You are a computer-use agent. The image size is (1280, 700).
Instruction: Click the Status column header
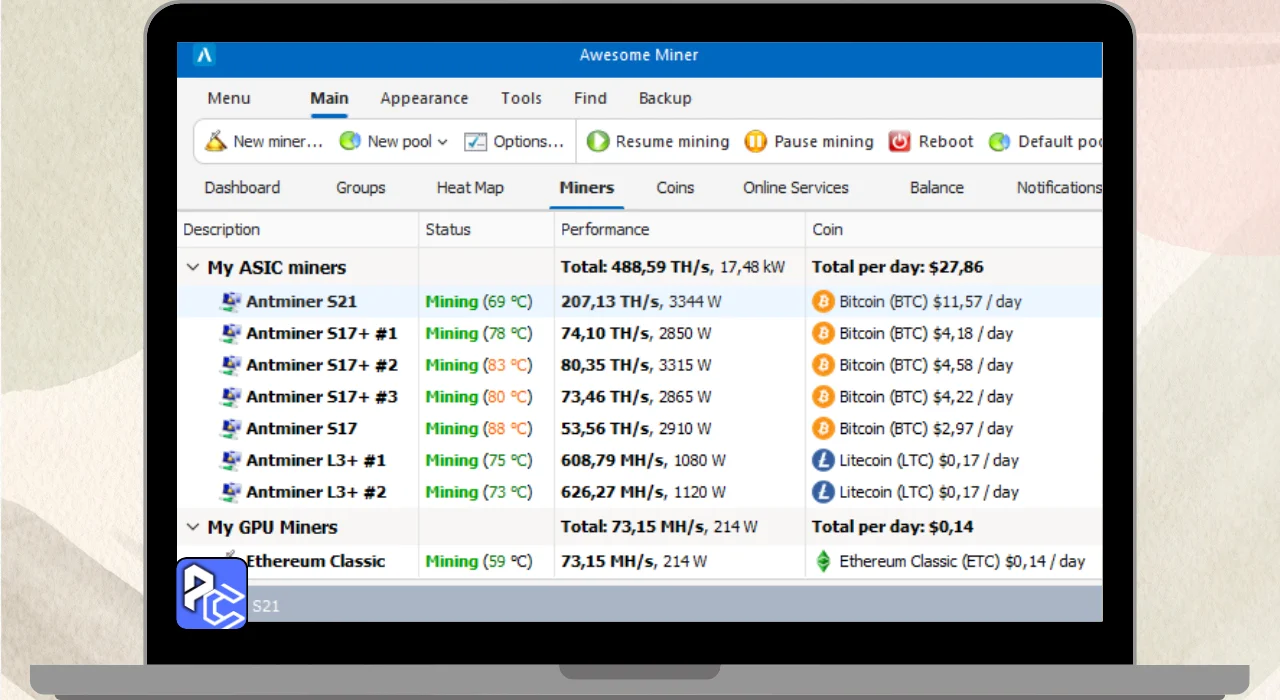click(448, 229)
